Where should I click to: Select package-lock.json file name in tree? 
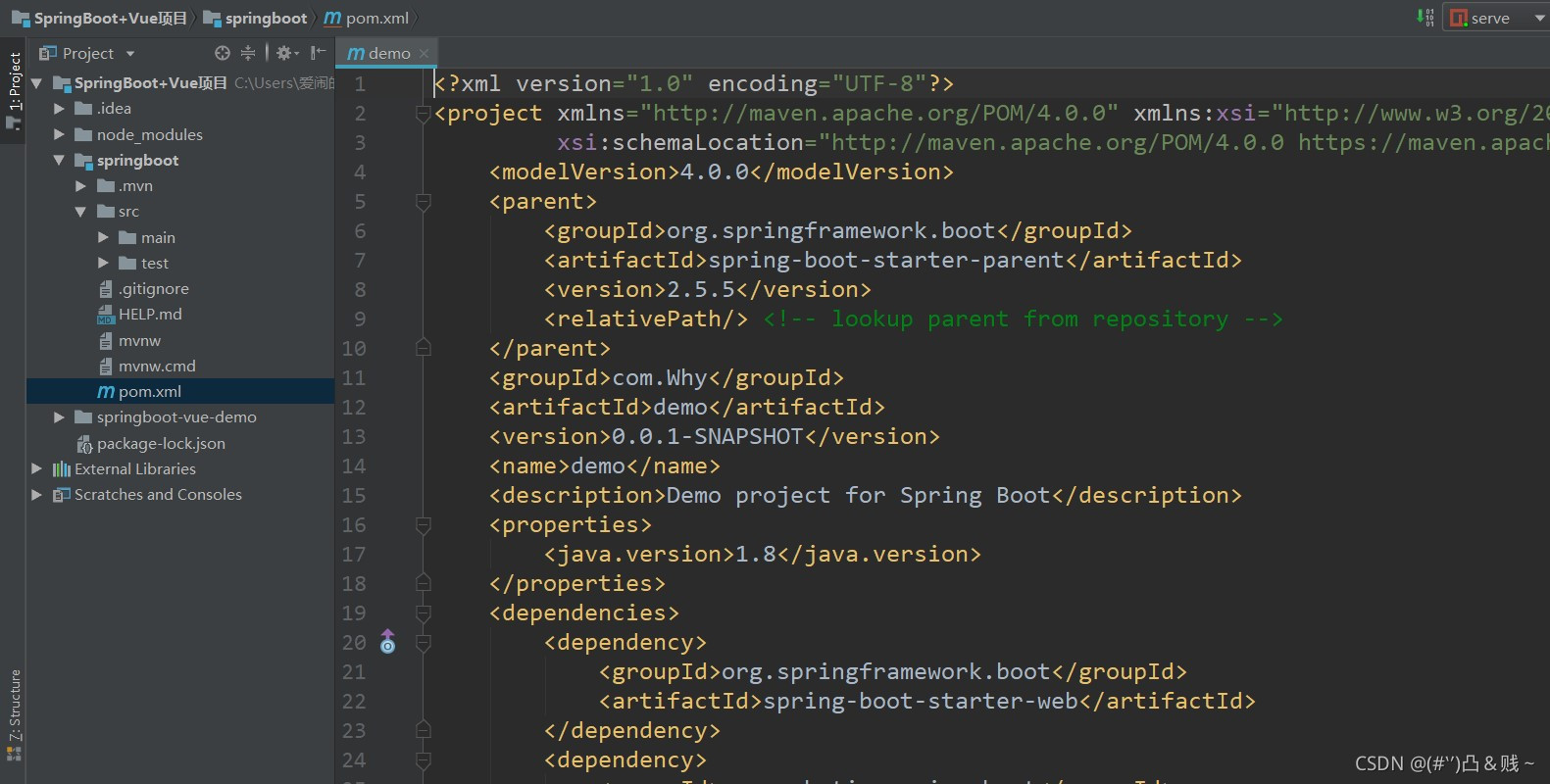(161, 444)
